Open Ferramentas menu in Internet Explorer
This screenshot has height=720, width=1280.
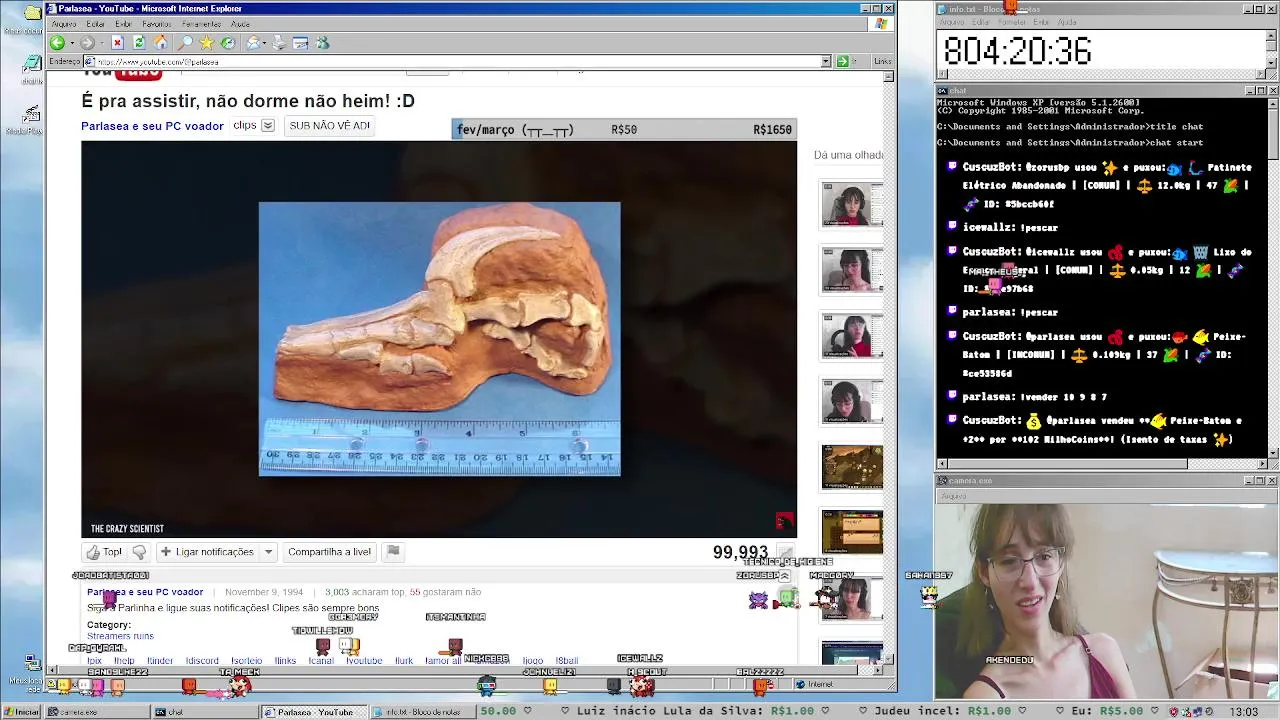[201, 24]
